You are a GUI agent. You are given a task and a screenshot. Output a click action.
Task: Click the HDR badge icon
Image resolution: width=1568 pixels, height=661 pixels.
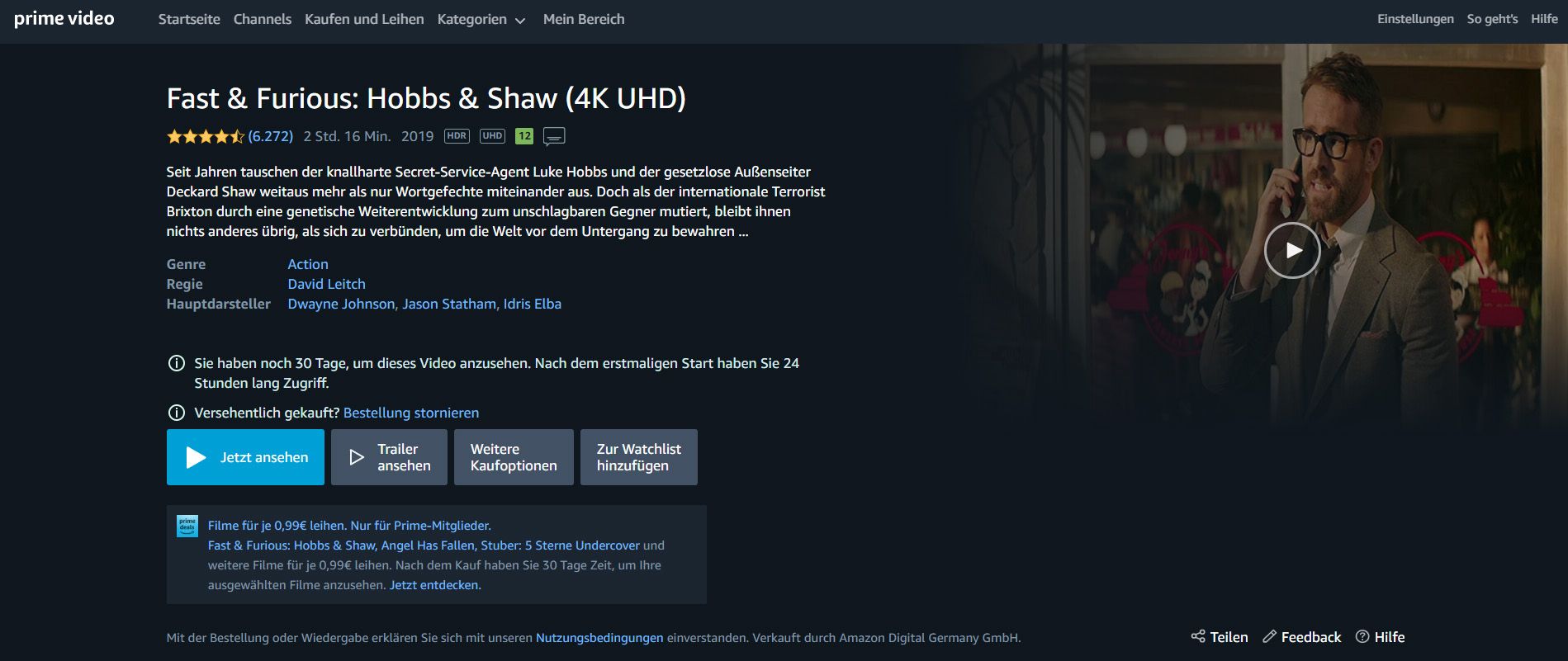click(x=457, y=136)
